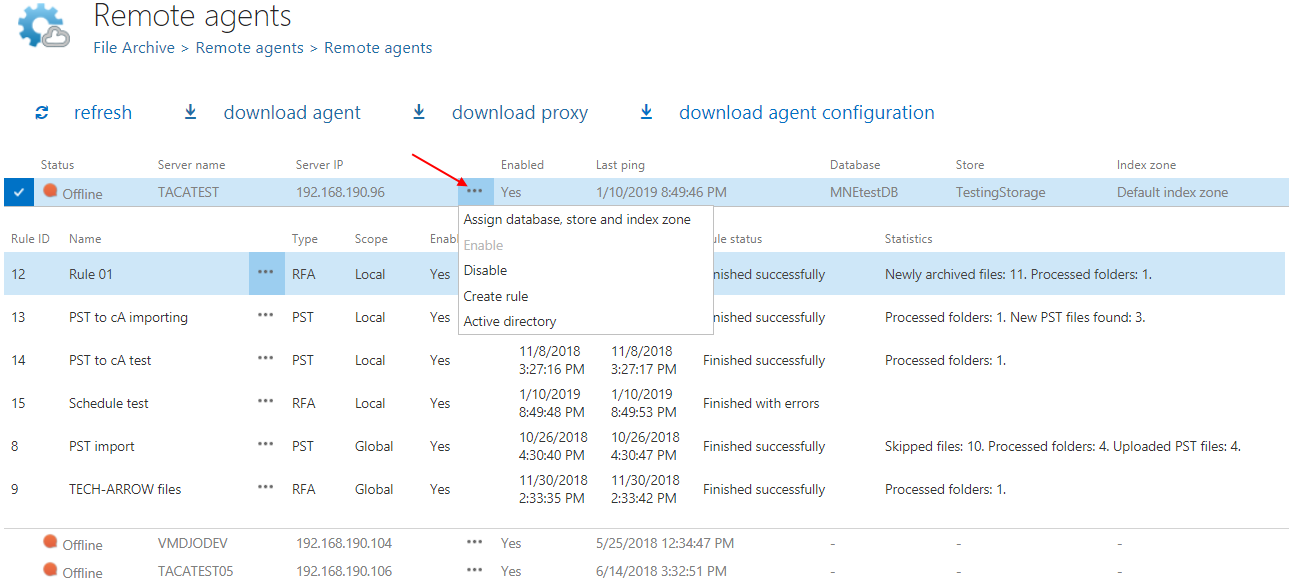Choose Active directory in the context menu

tap(509, 321)
